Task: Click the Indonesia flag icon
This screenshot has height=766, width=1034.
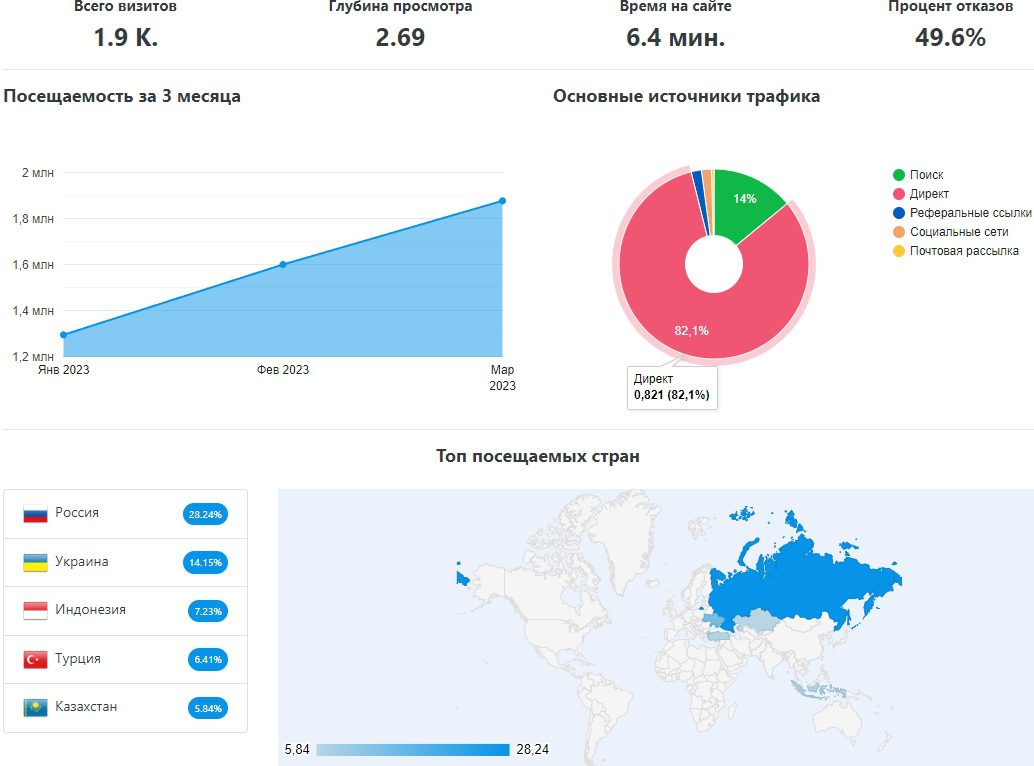Action: coord(35,611)
